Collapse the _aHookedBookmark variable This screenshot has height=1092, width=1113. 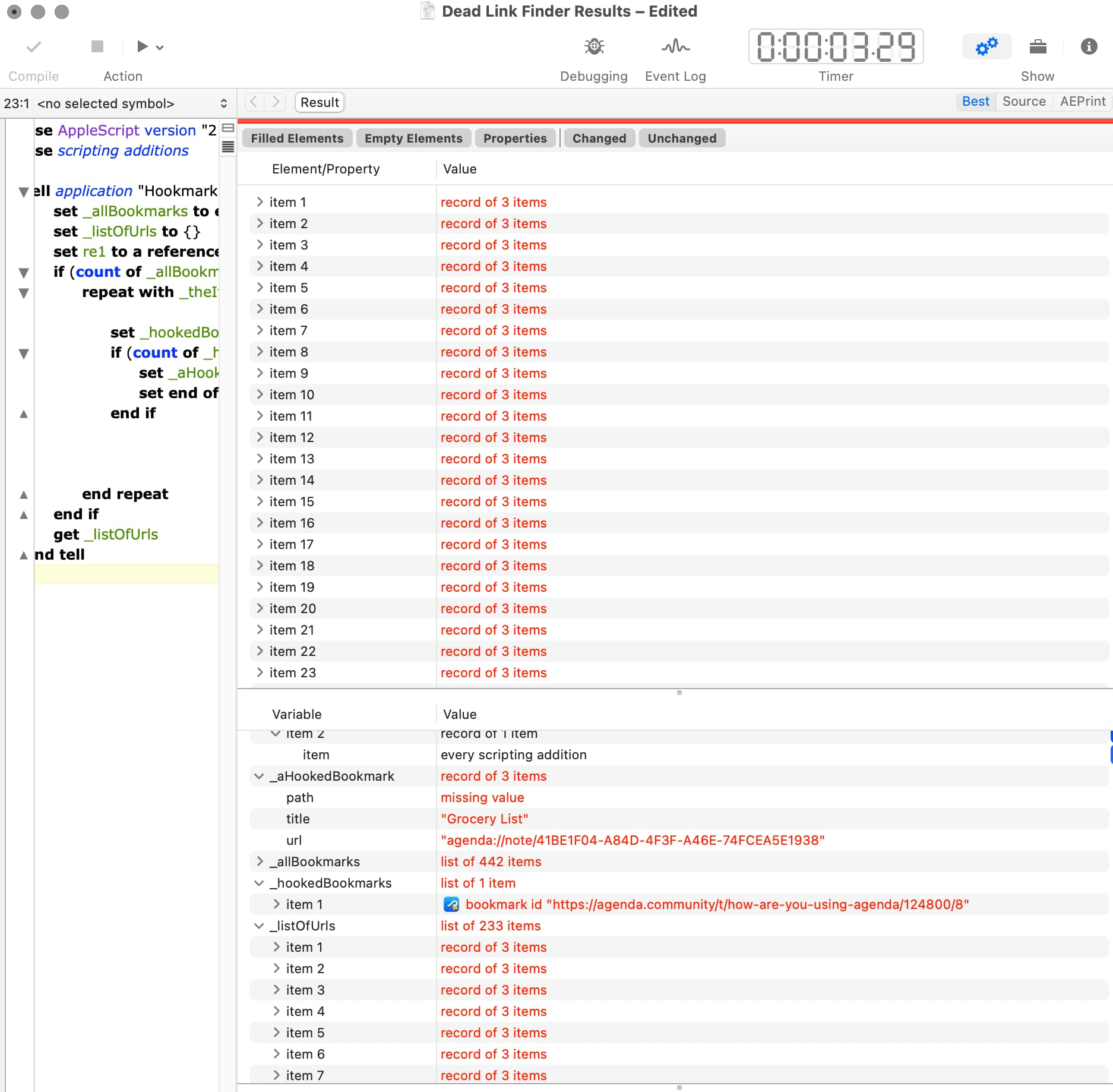259,776
